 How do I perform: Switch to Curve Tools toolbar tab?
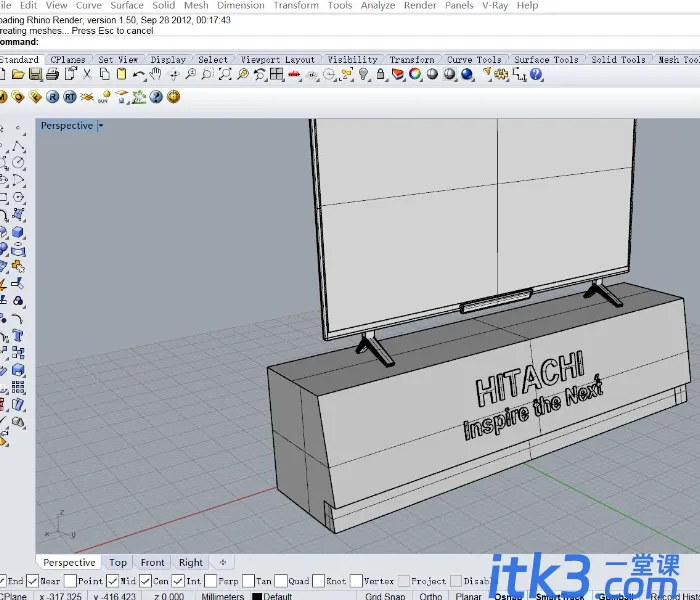(x=474, y=60)
